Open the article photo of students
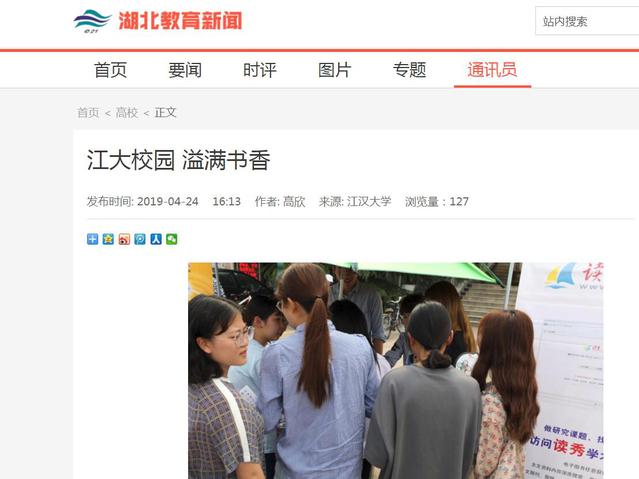This screenshot has height=479, width=639. click(395, 371)
